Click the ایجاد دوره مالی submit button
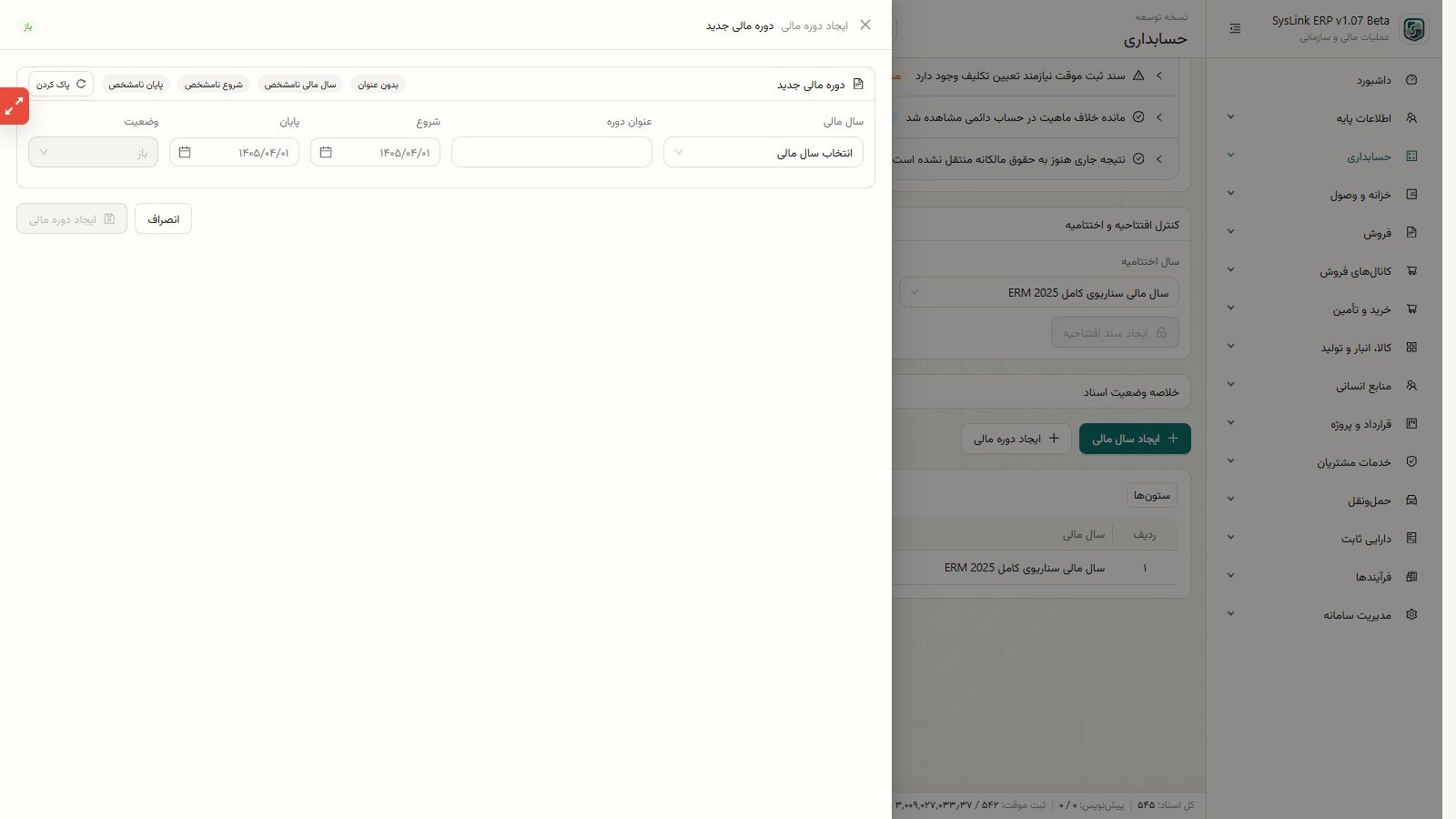This screenshot has width=1456, height=819. (x=72, y=218)
